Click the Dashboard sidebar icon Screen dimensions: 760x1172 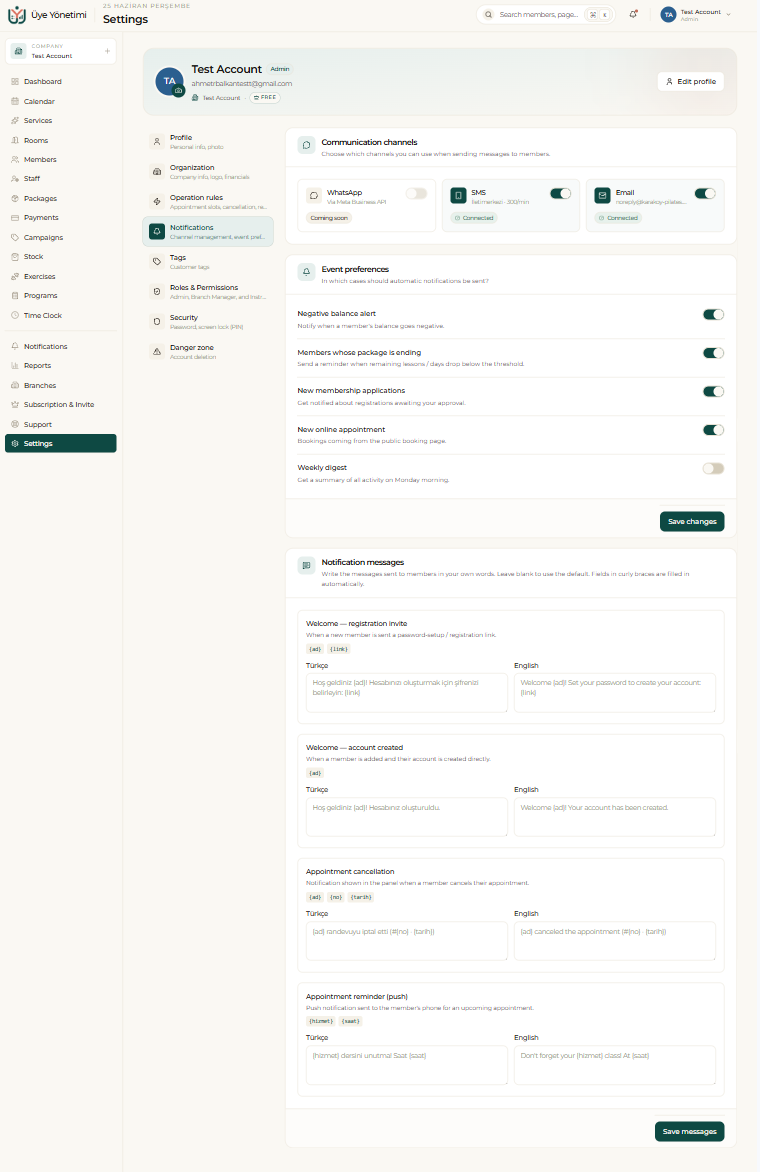pyautogui.click(x=15, y=81)
